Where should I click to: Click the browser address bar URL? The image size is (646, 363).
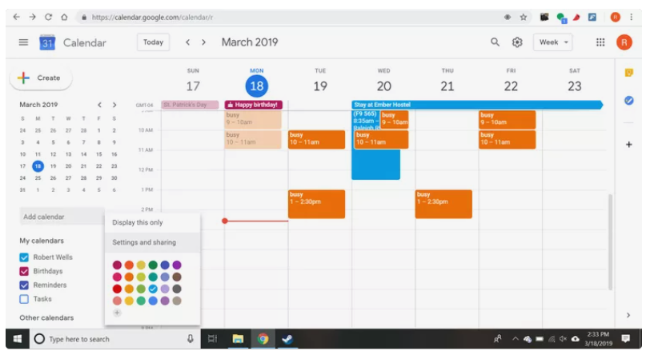click(x=152, y=17)
